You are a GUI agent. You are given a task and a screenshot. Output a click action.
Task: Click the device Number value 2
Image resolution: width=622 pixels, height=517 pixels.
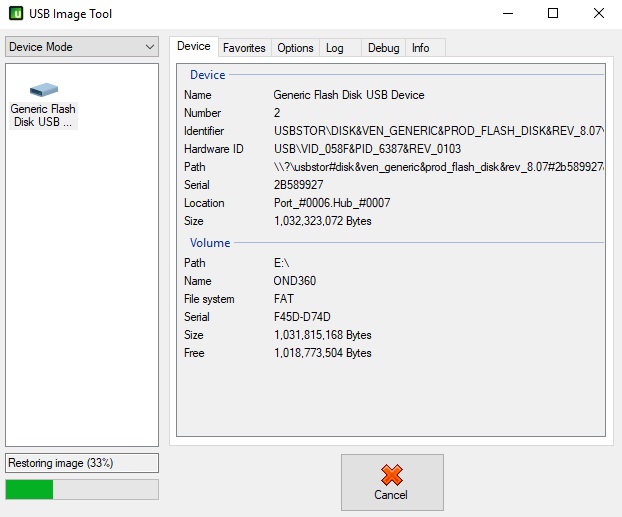coord(277,113)
